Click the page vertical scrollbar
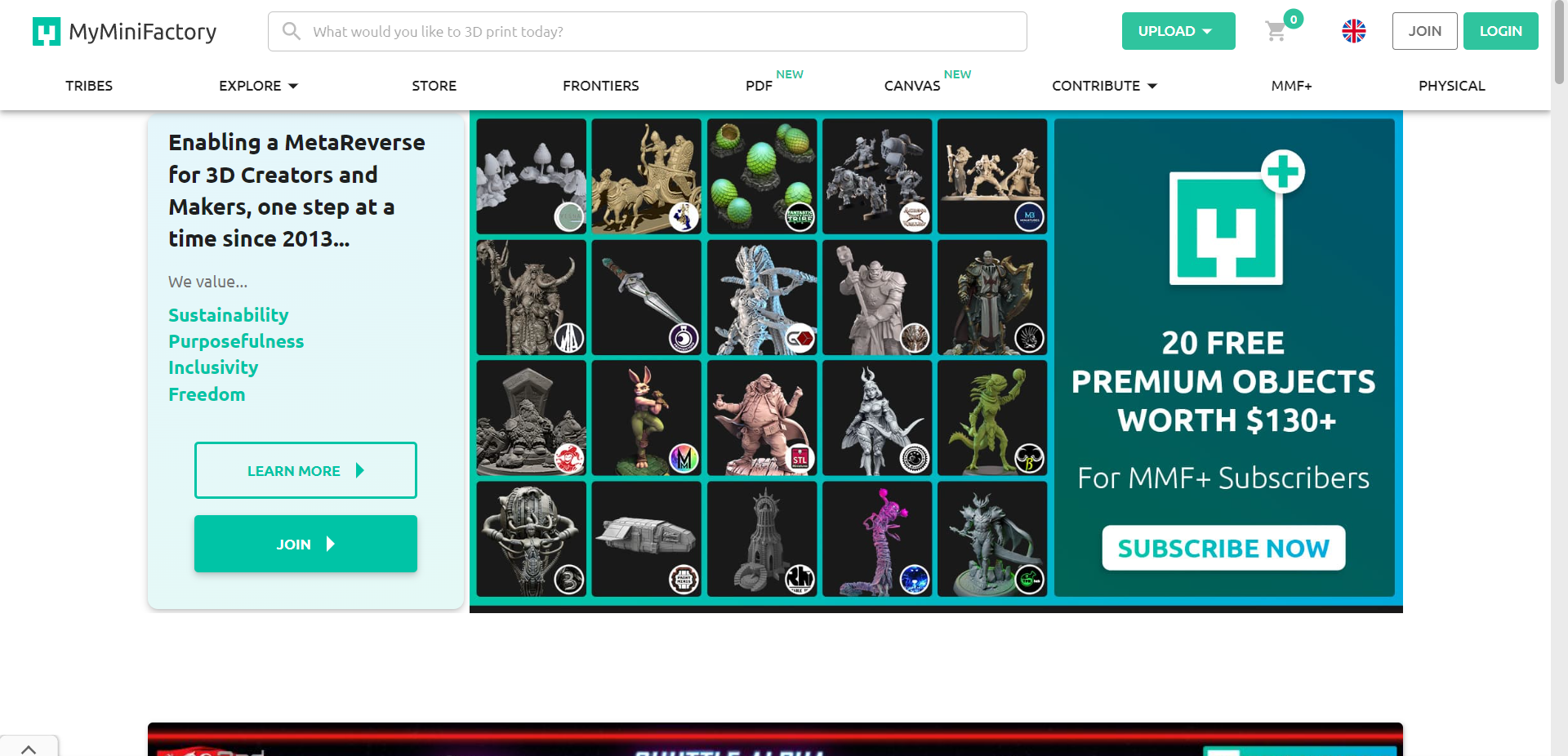Screen dimensions: 1568x756 [x=1559, y=378]
